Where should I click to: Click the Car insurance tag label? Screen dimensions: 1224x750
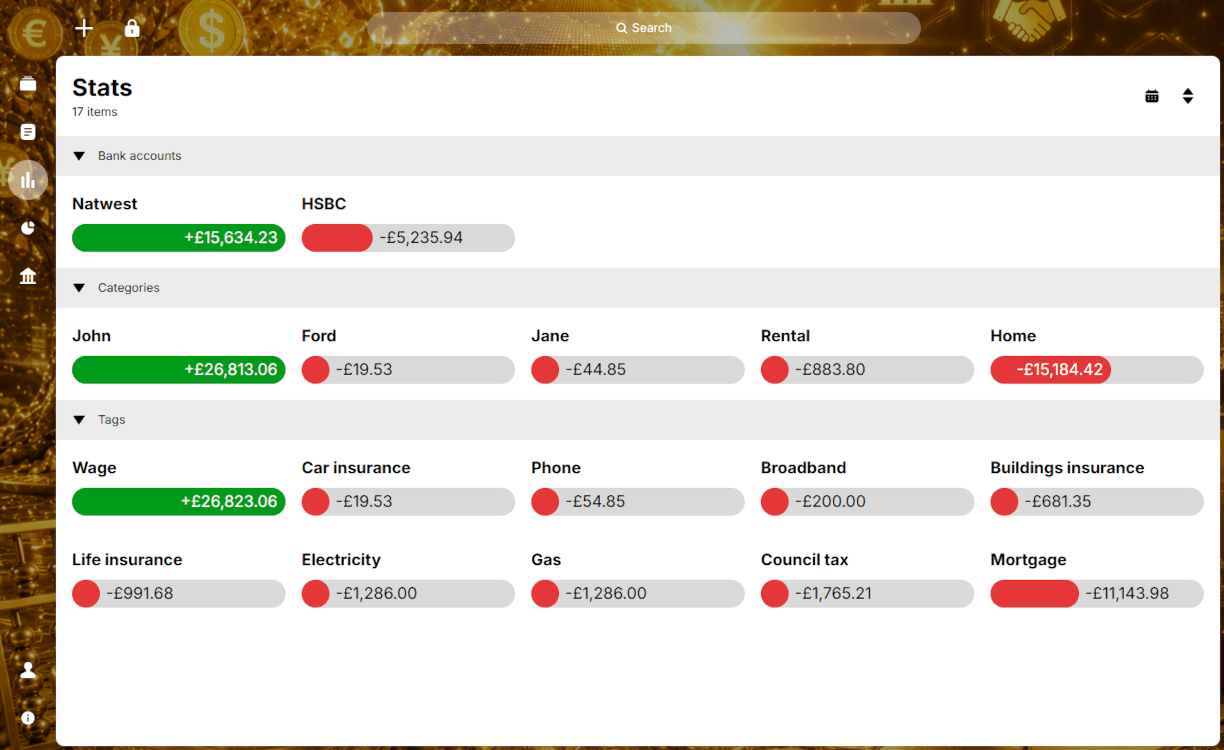point(356,468)
